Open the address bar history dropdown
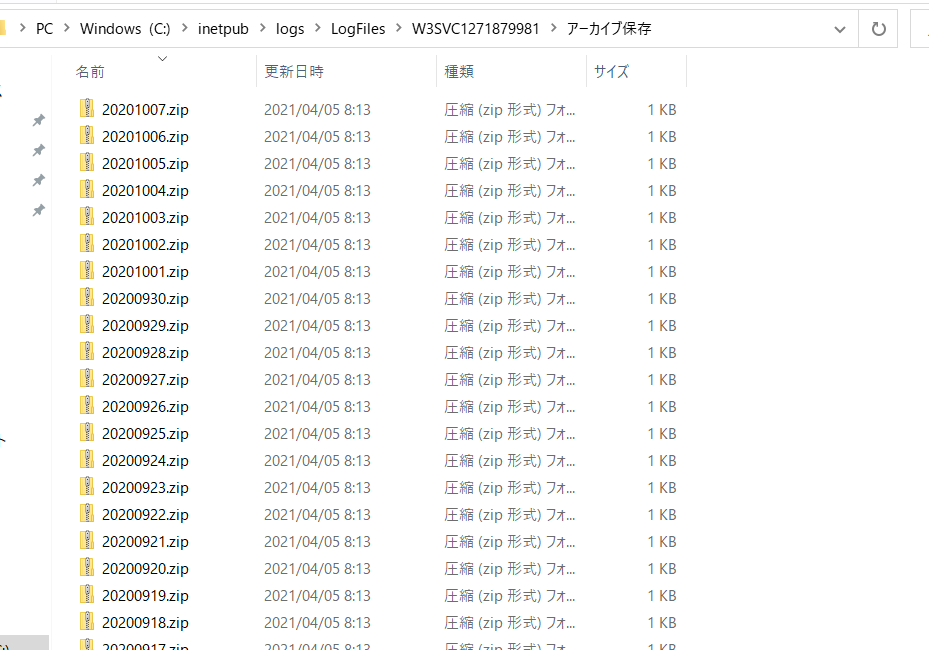 coord(840,29)
